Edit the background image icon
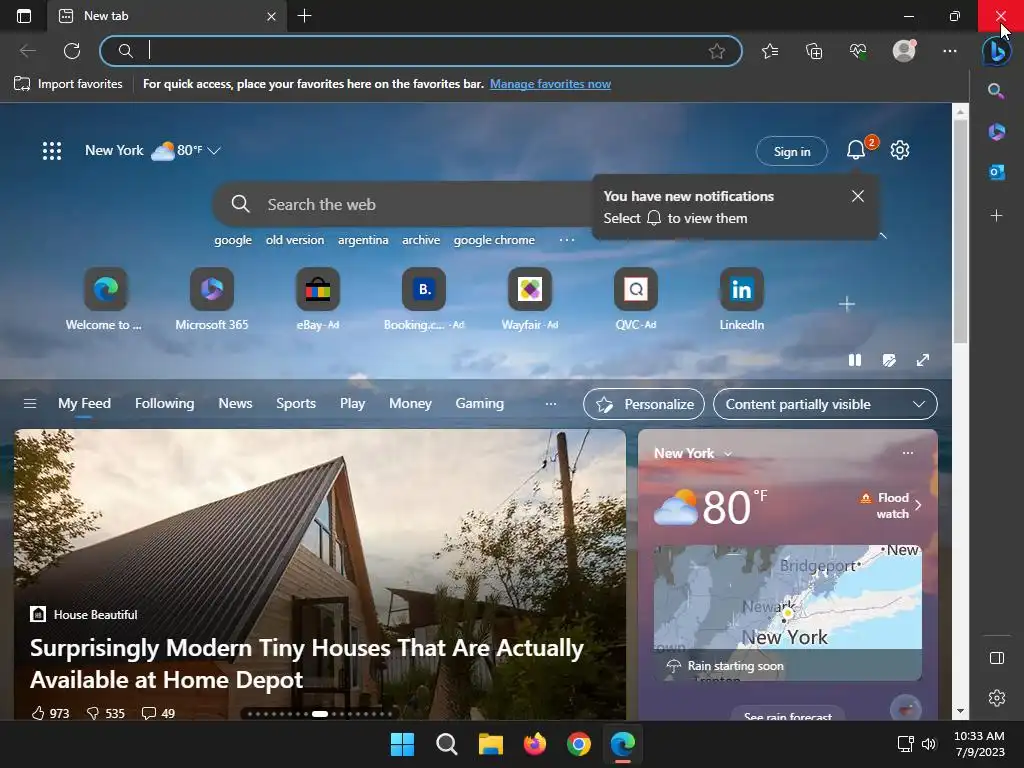 coord(889,360)
